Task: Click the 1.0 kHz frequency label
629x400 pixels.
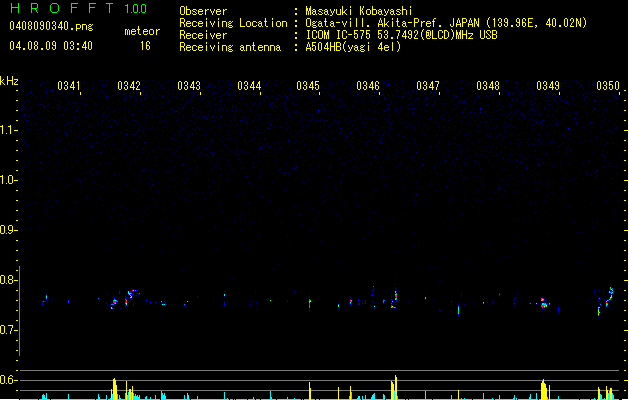Action: [x=8, y=180]
